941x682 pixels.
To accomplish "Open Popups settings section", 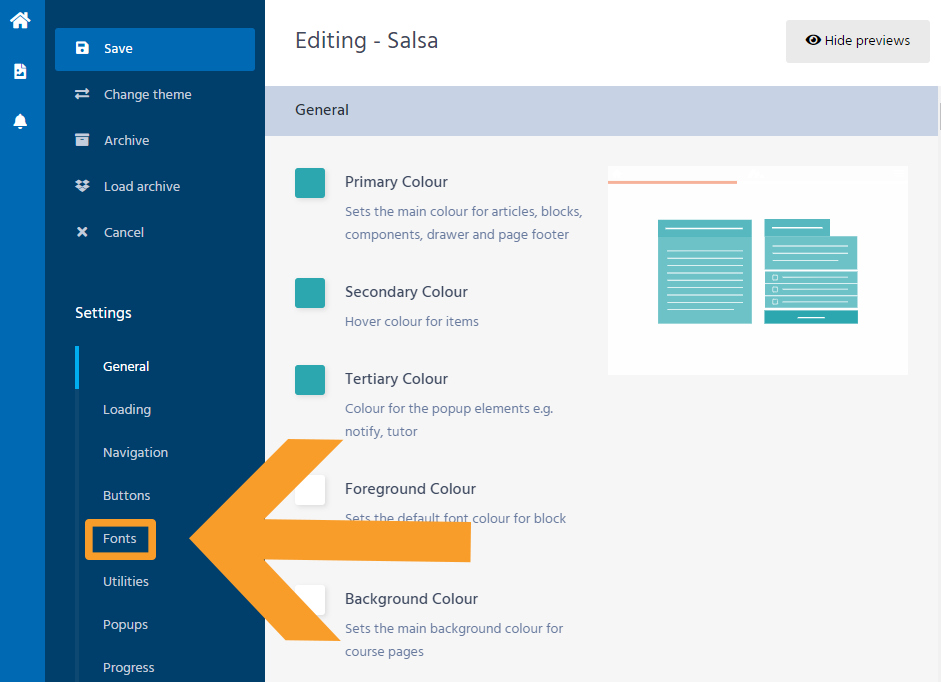I will click(125, 625).
